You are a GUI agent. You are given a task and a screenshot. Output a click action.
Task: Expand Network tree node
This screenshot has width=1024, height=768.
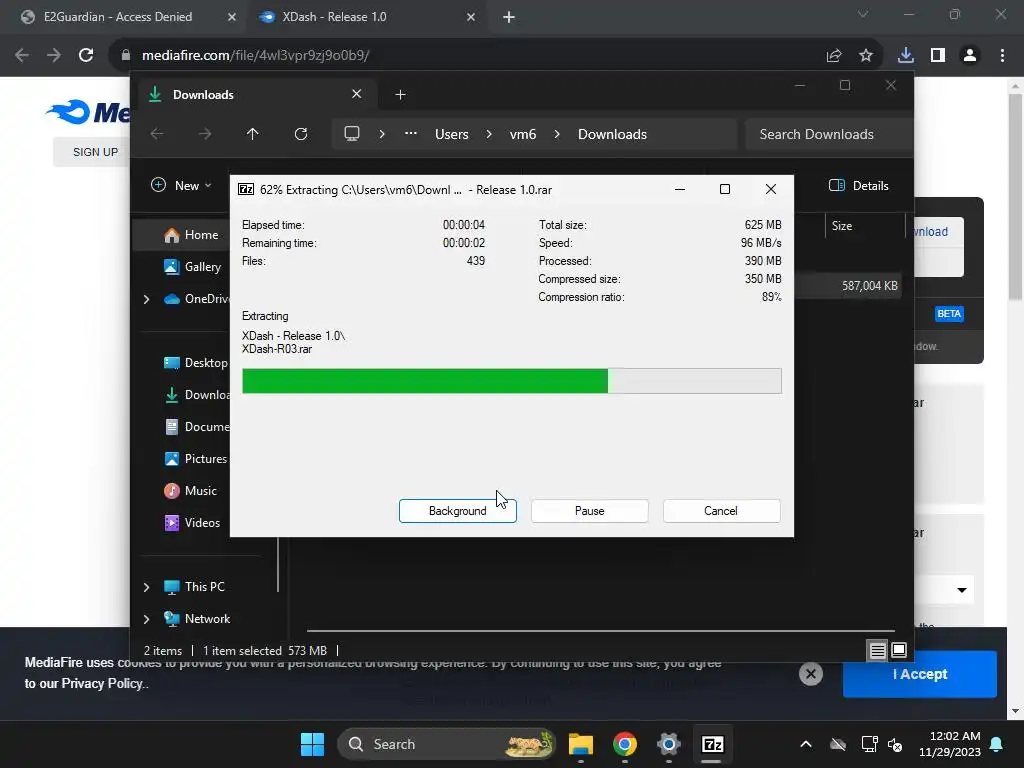tap(146, 619)
